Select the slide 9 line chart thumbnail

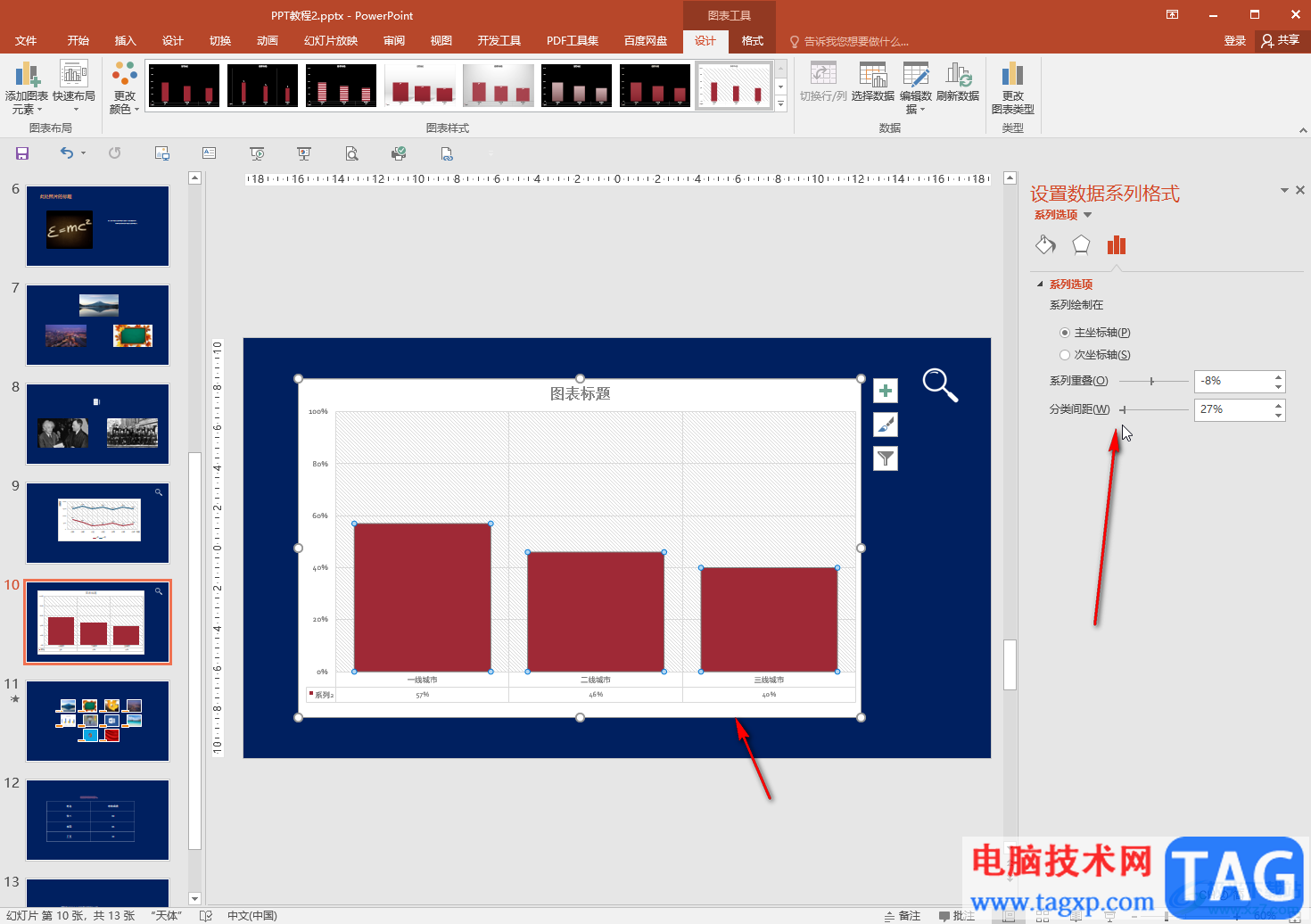(x=97, y=523)
